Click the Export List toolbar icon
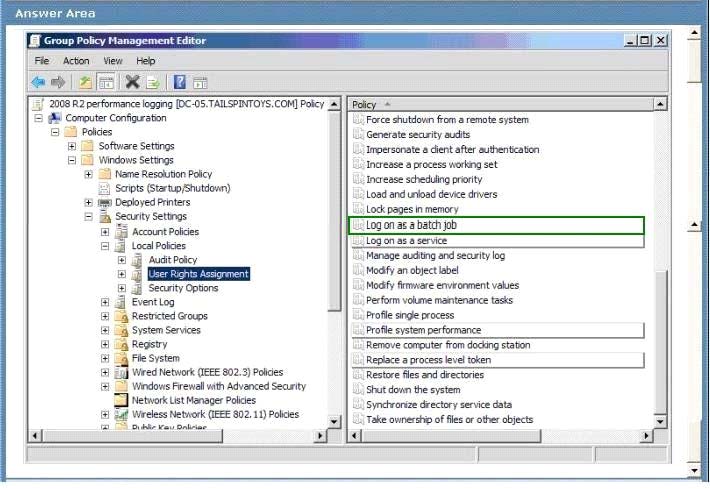 [153, 82]
